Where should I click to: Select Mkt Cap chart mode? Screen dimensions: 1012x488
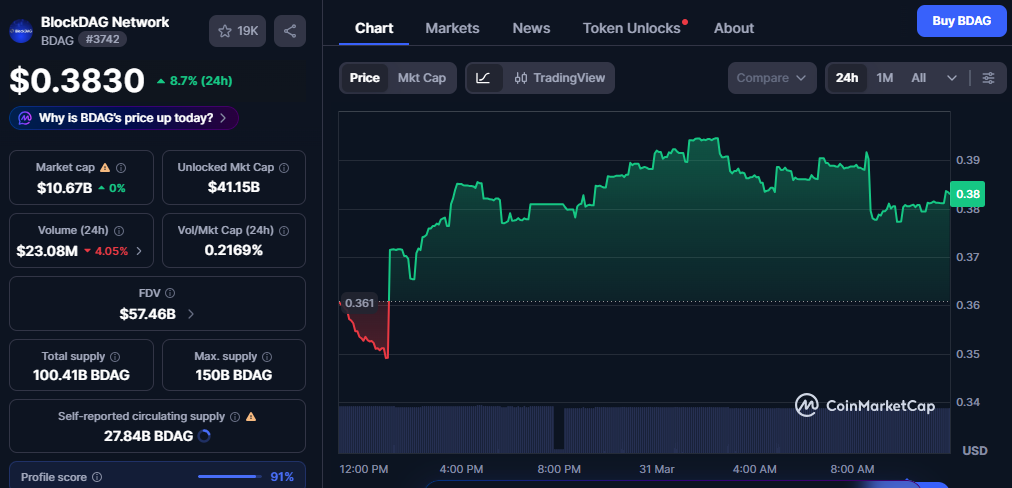pyautogui.click(x=421, y=78)
